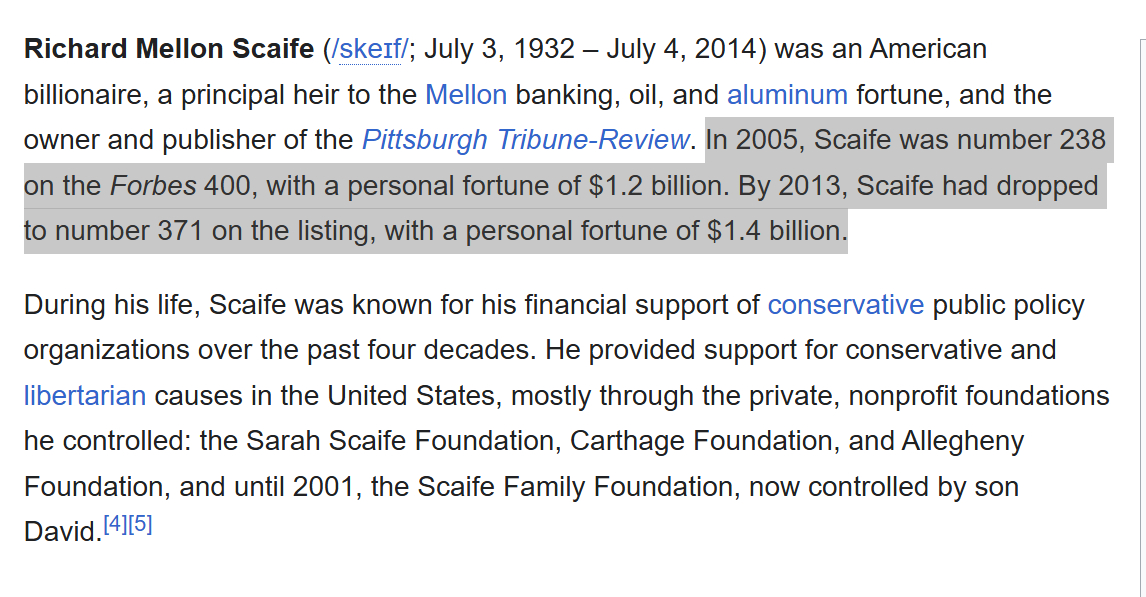
Task: Click the /skeɪf/ pronunciation link
Action: [371, 50]
